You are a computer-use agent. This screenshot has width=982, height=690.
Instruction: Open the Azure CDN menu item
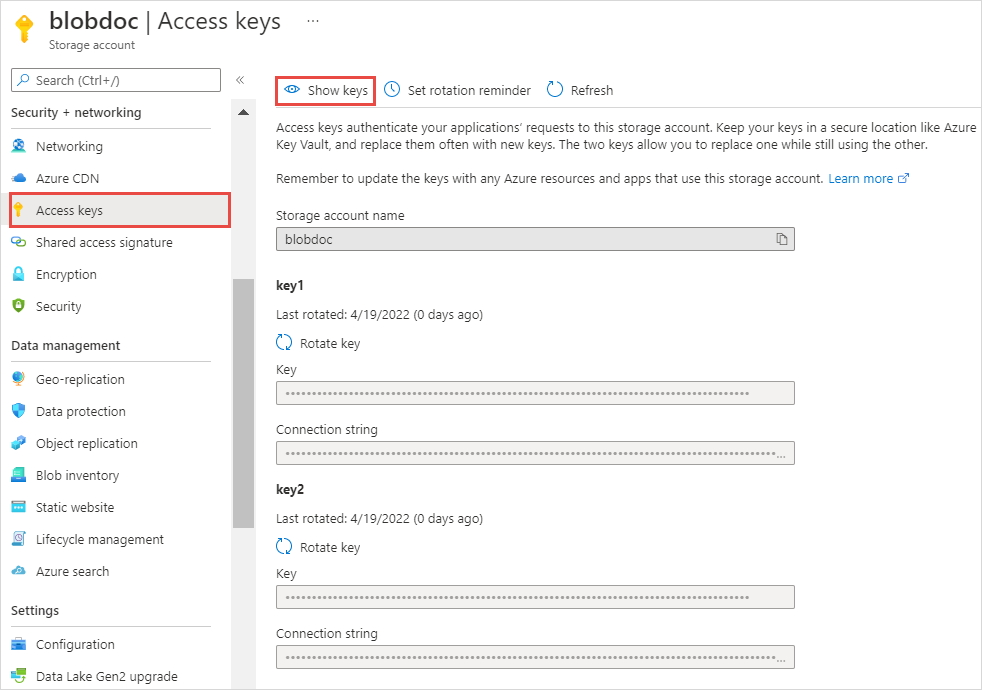(x=68, y=178)
